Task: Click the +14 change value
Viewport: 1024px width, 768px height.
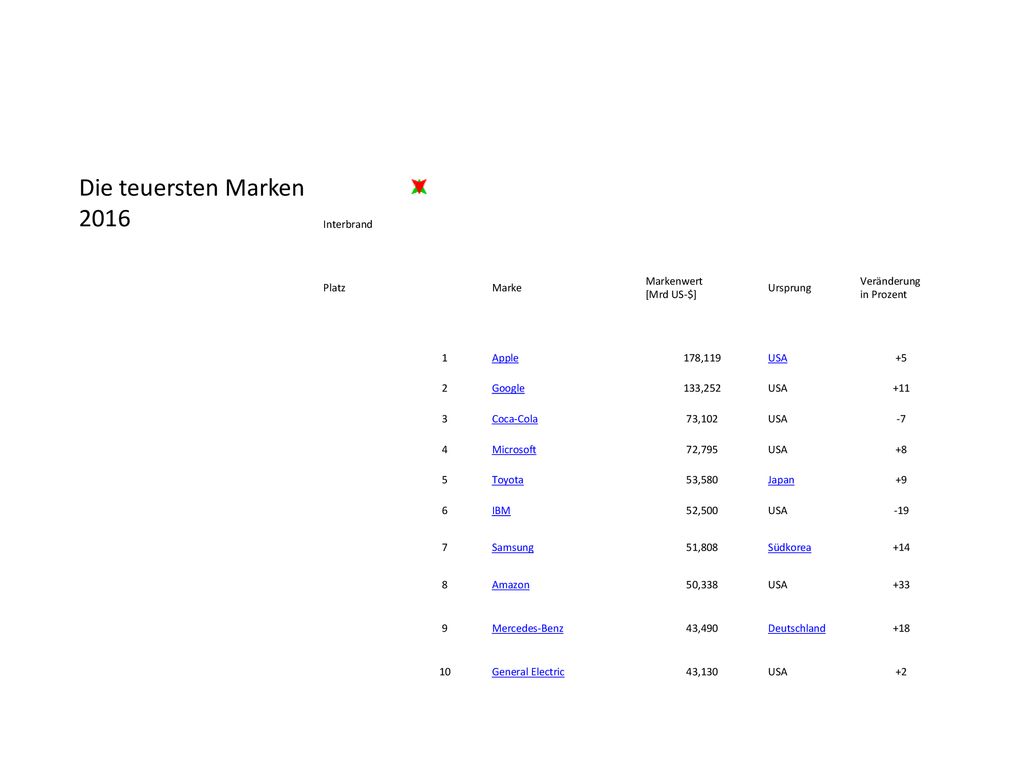Action: 901,547
